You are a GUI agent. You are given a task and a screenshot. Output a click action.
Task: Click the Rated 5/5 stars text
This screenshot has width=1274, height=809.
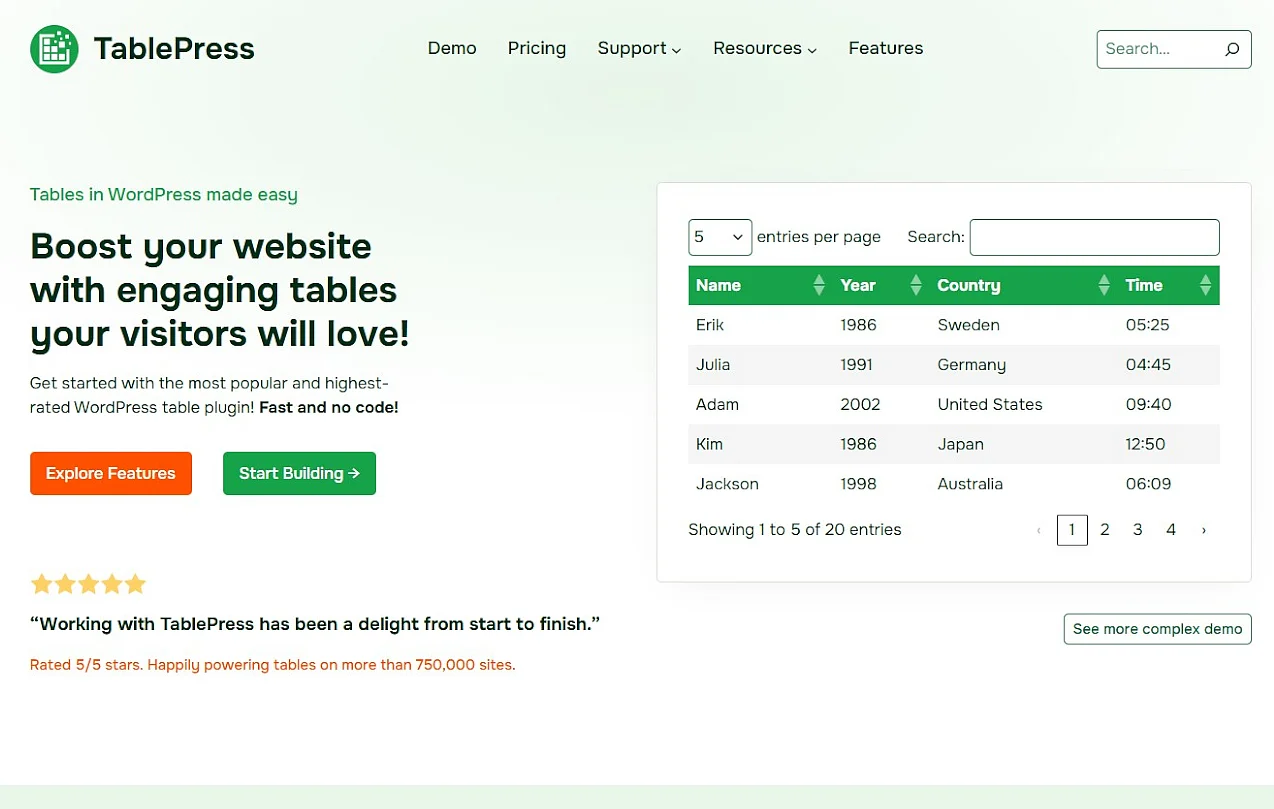(272, 665)
